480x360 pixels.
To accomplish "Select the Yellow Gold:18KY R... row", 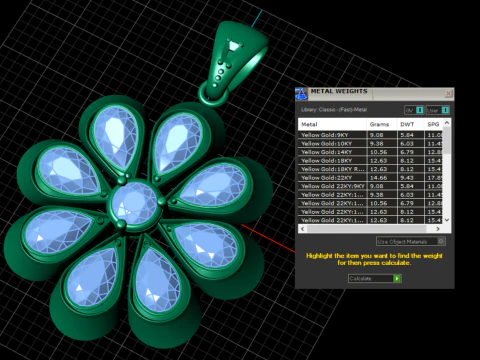I will coord(371,169).
